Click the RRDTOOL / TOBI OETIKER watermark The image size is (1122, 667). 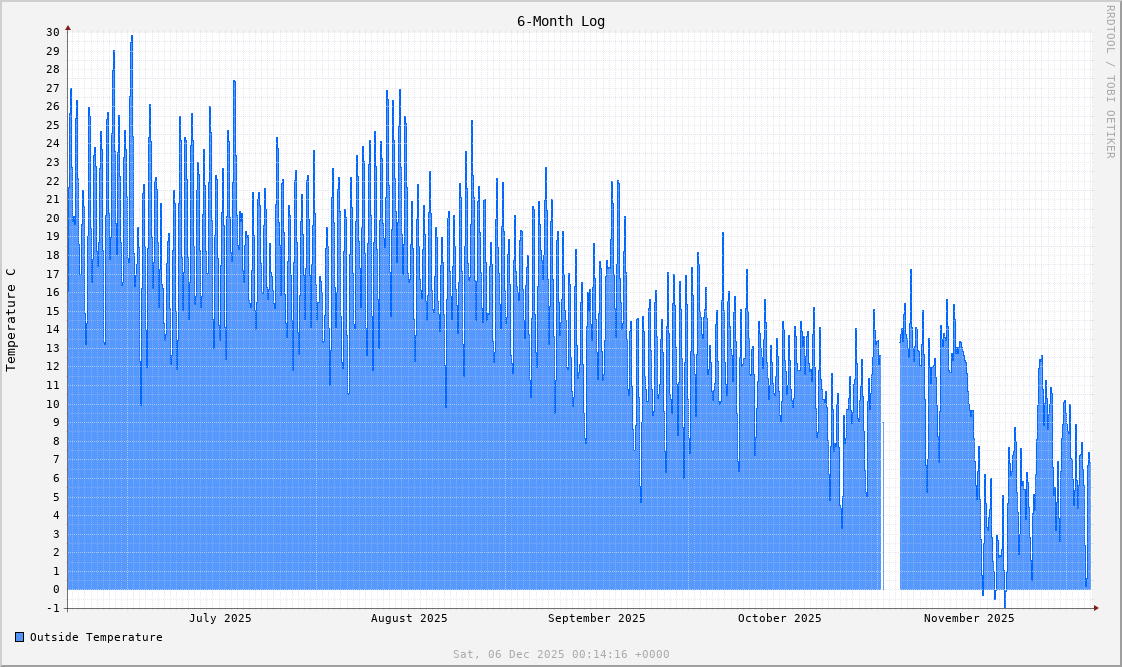(1109, 83)
